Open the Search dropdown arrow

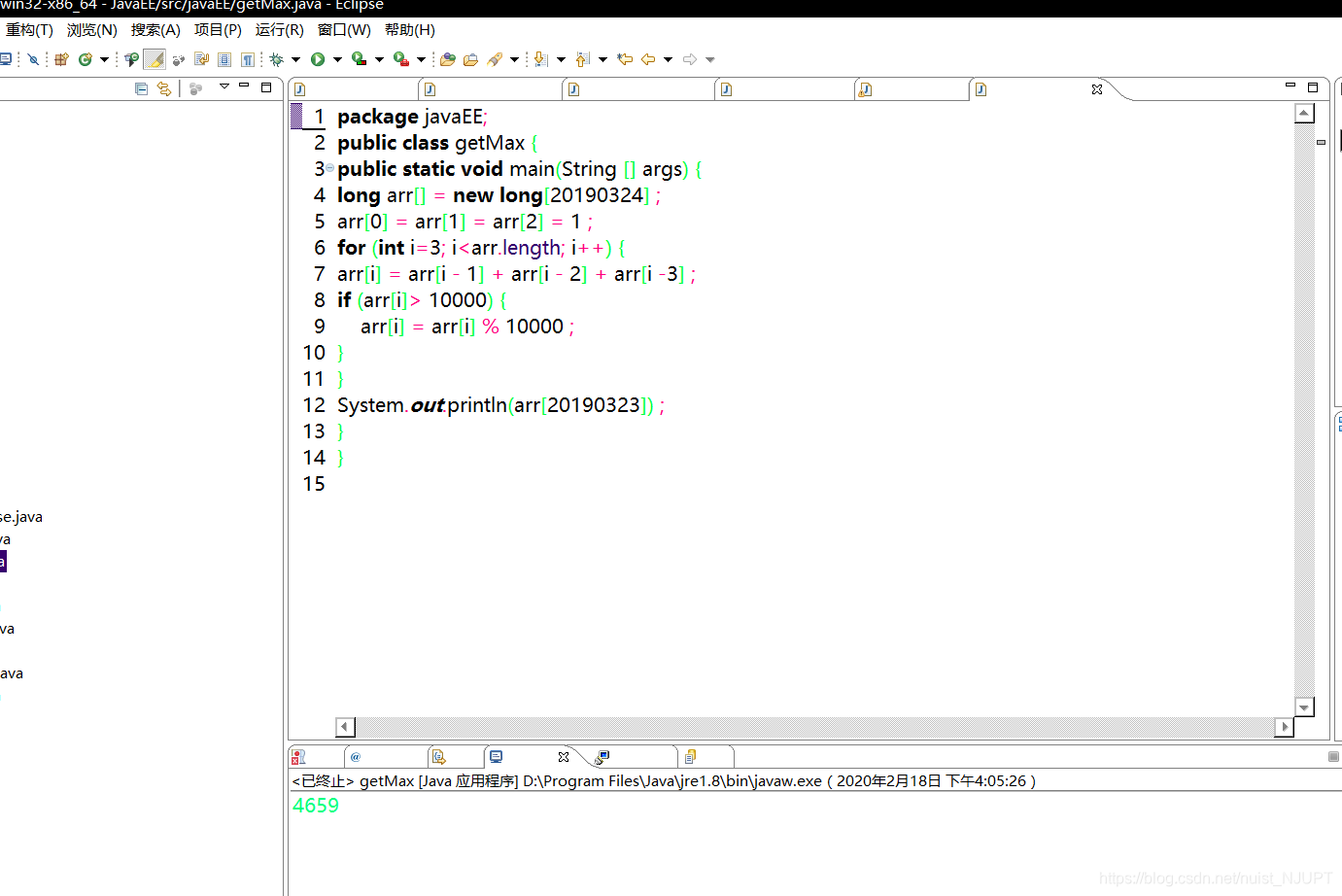point(514,59)
